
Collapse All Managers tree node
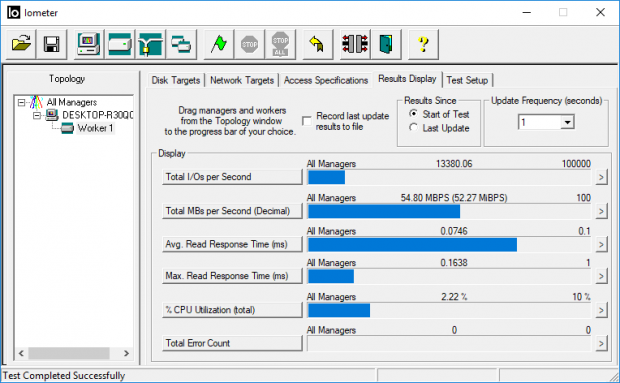21,103
